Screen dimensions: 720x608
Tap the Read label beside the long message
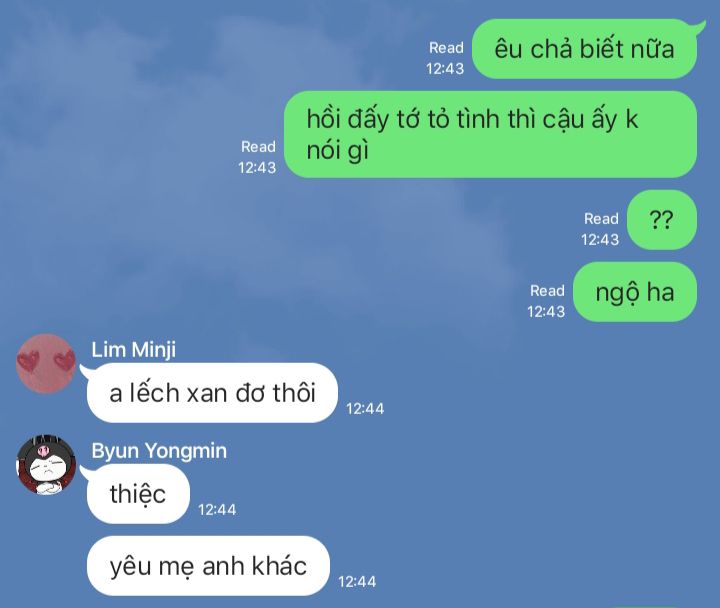(259, 147)
